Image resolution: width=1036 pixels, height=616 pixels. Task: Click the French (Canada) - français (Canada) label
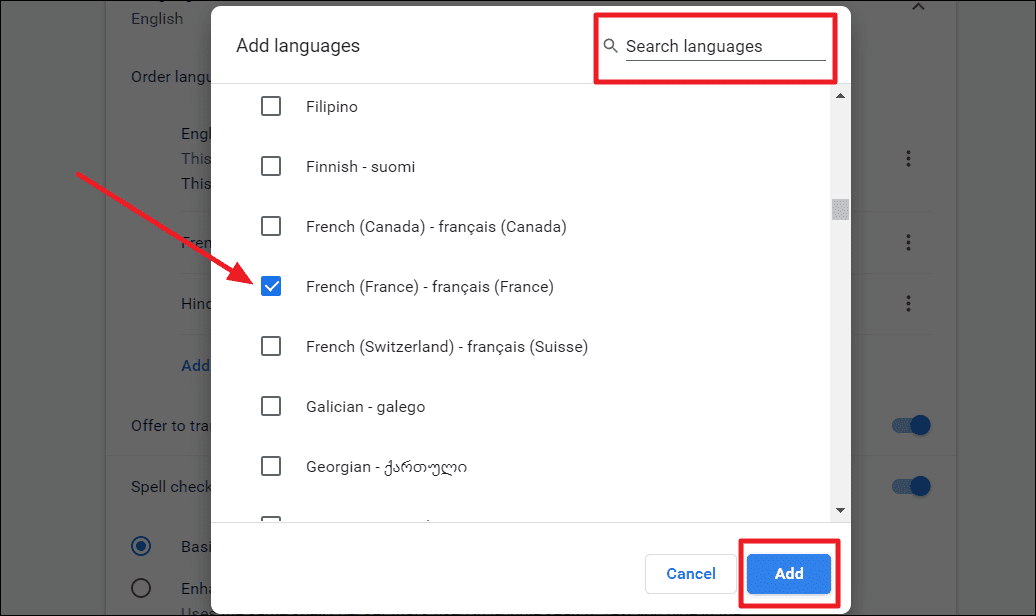(436, 227)
